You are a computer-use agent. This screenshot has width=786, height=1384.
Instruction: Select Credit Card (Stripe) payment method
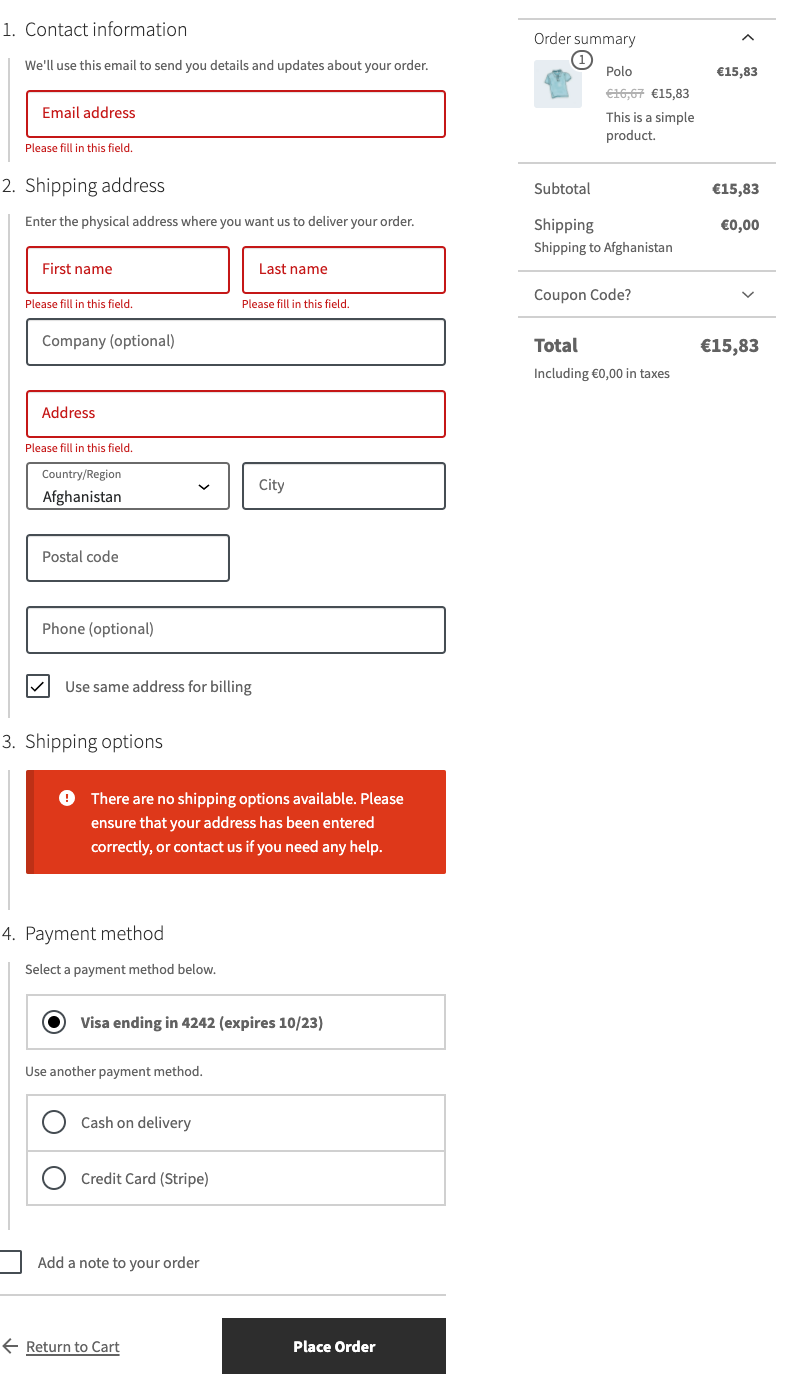point(54,1178)
